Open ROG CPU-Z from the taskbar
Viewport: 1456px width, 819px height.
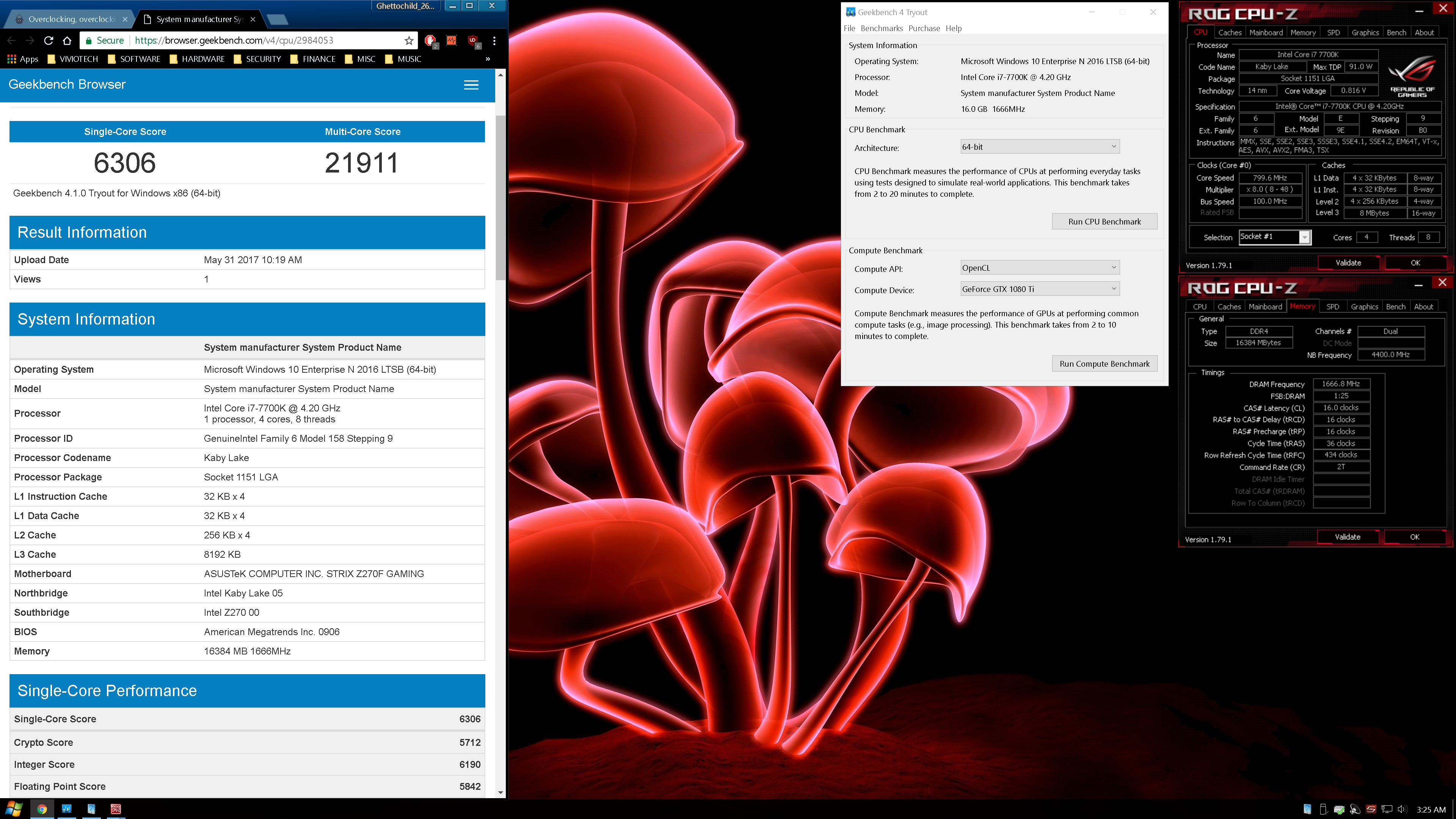pyautogui.click(x=116, y=809)
